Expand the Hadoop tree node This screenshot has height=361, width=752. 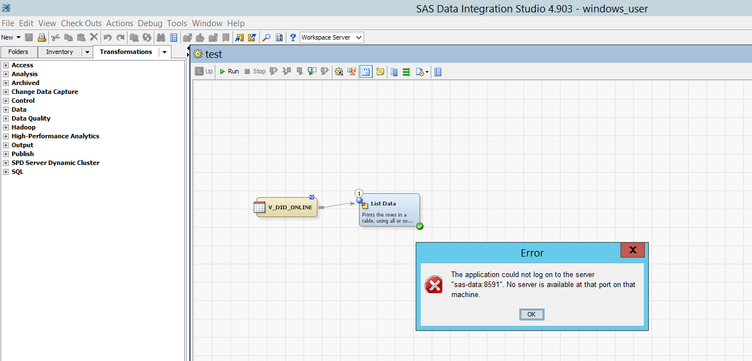pyautogui.click(x=6, y=127)
